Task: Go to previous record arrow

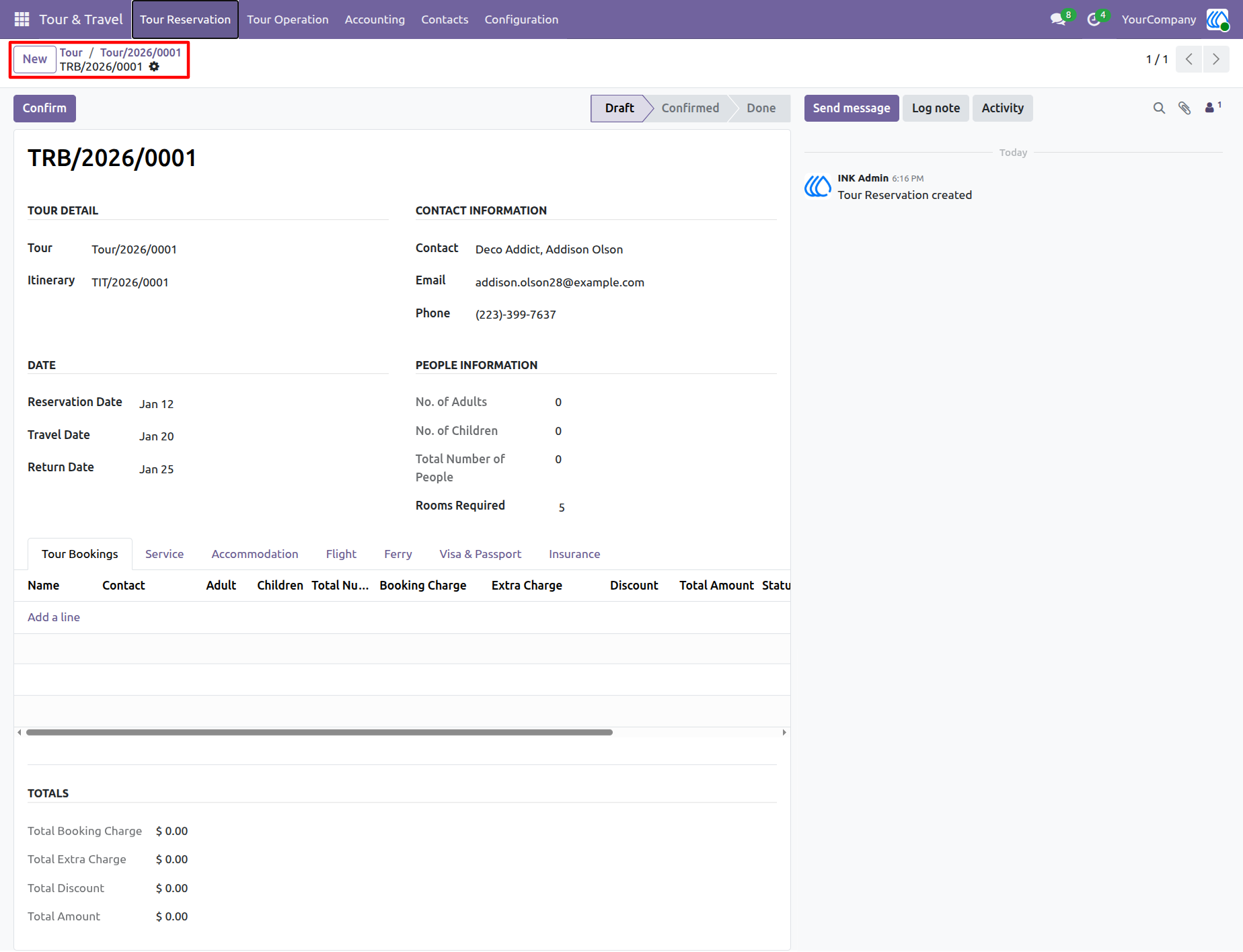Action: [x=1189, y=59]
